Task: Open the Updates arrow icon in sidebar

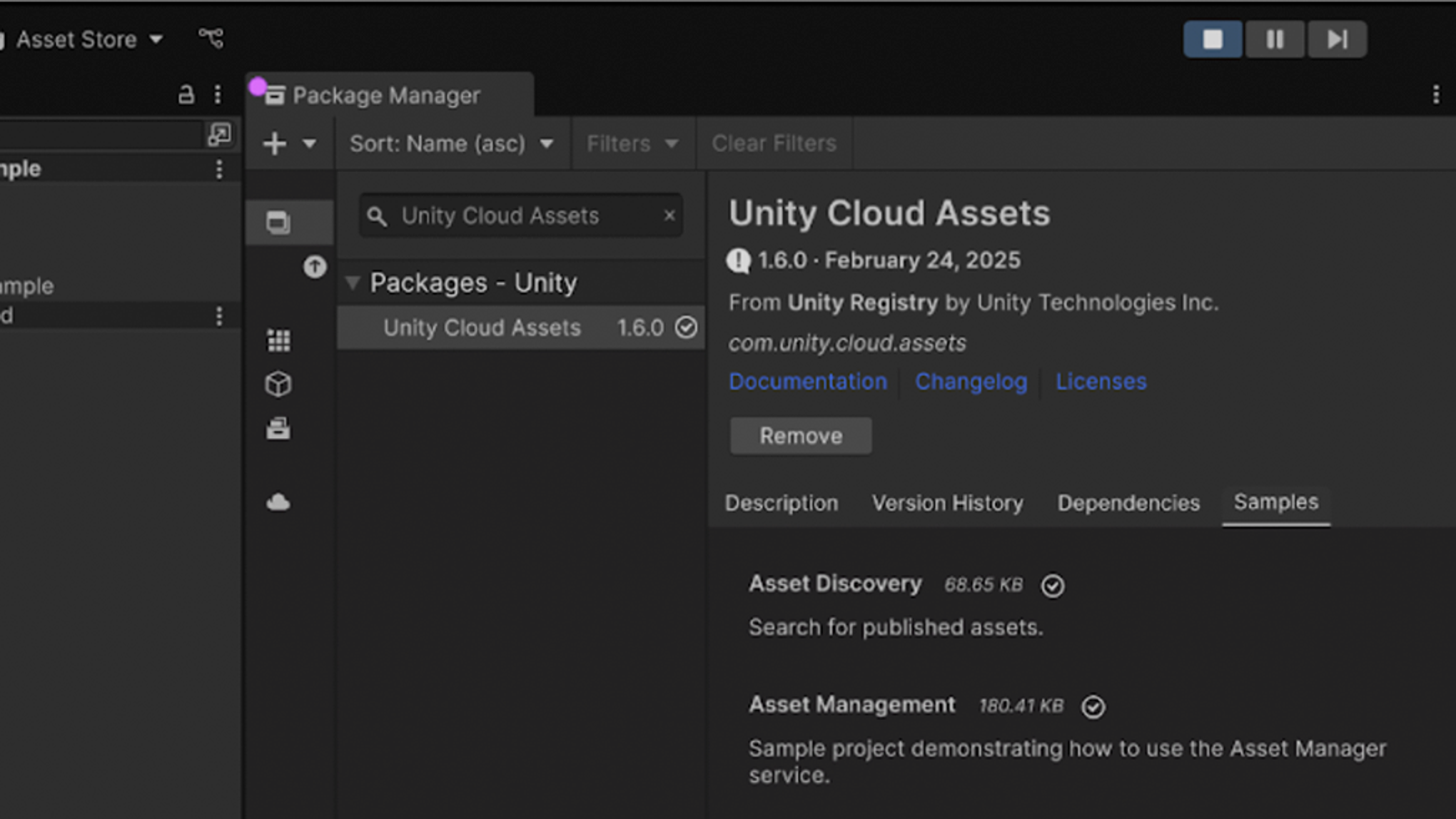Action: point(315,267)
